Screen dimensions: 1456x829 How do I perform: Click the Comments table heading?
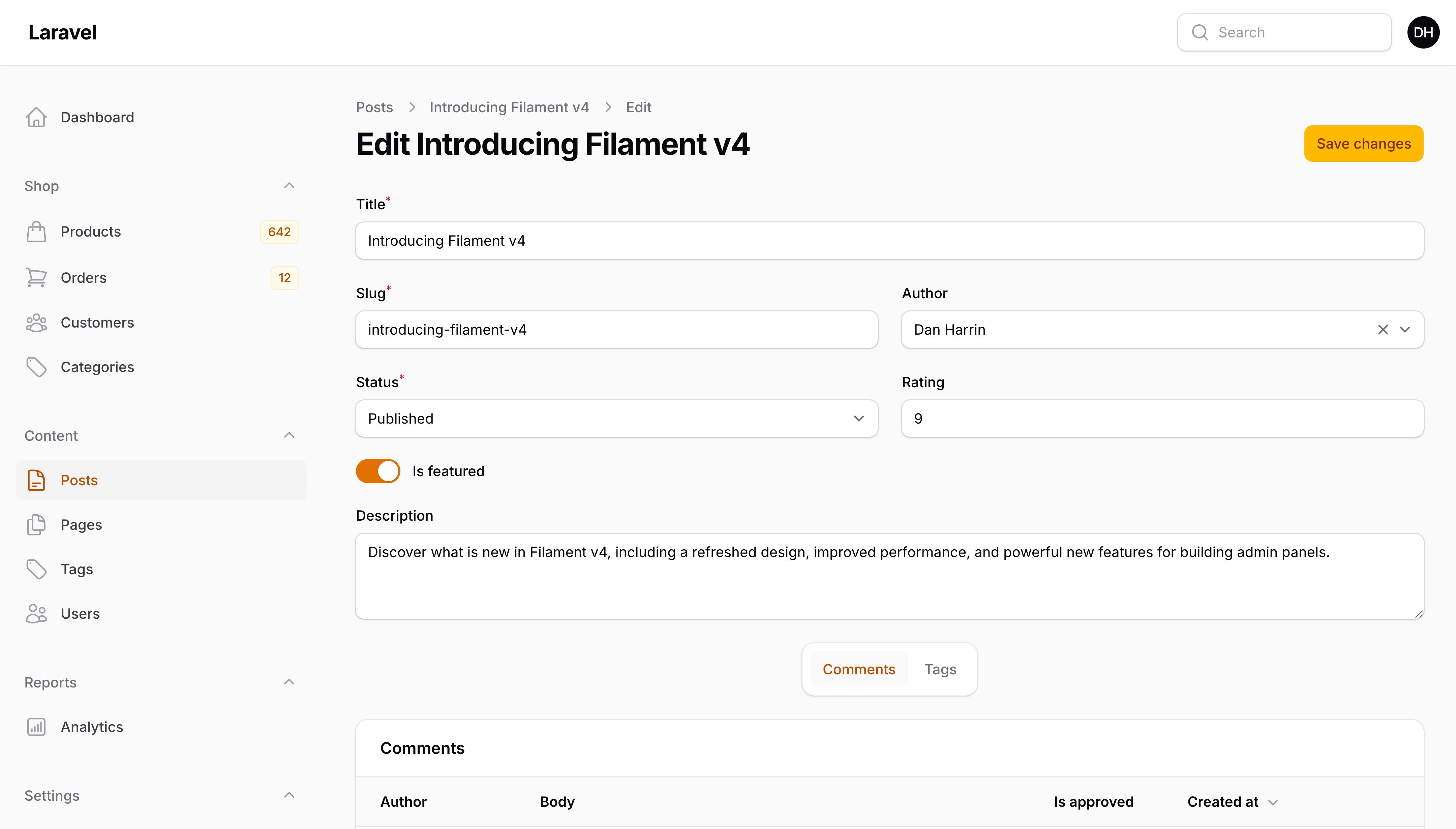pyautogui.click(x=422, y=748)
